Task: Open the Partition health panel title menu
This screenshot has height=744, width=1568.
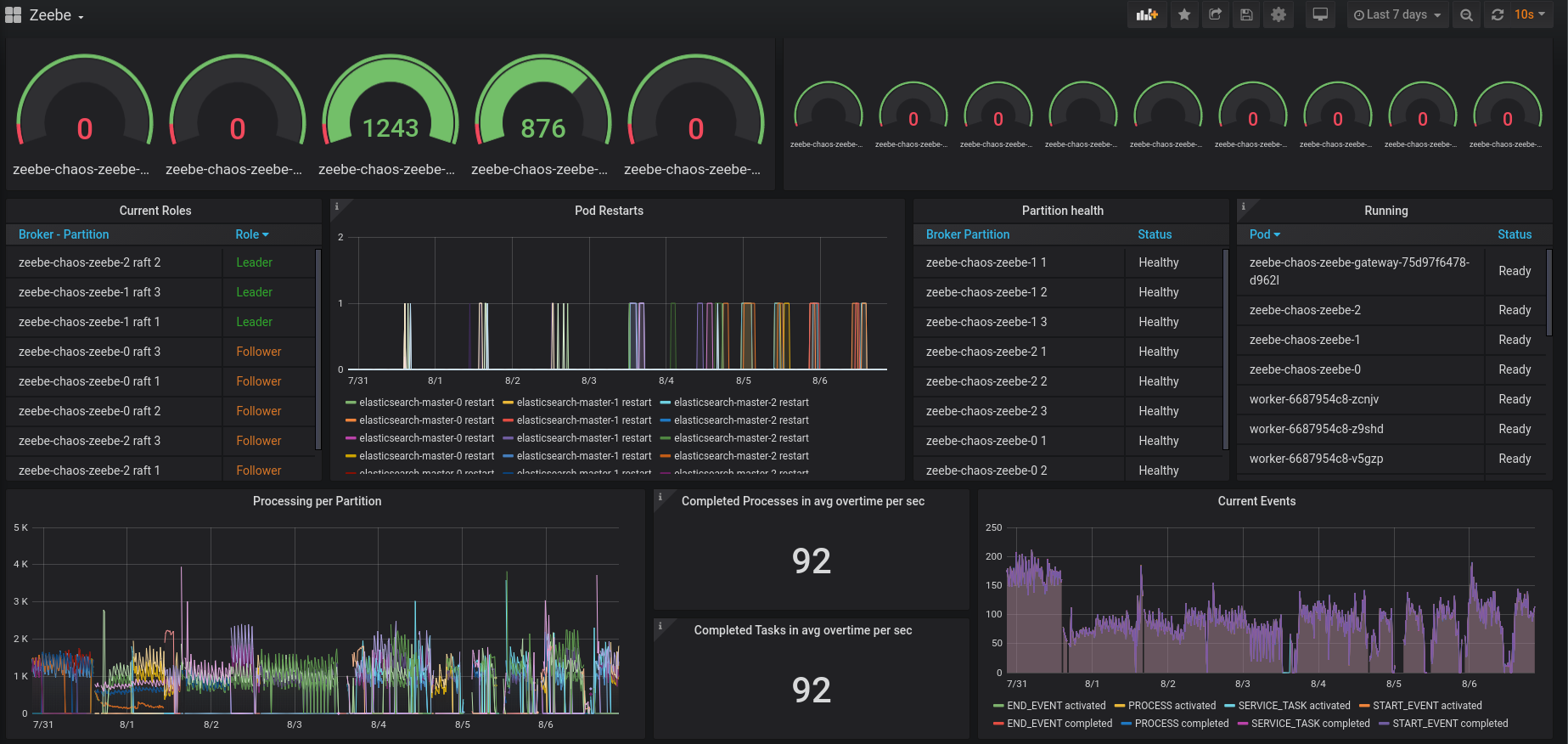Action: click(1063, 211)
